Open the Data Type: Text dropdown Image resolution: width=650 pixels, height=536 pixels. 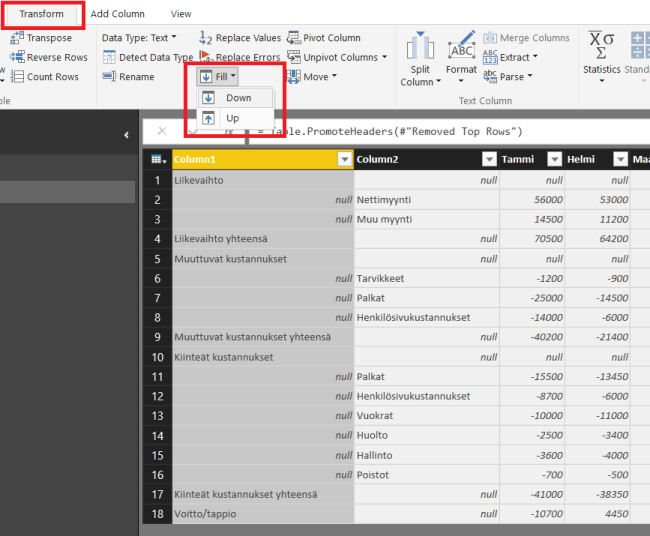tap(138, 38)
